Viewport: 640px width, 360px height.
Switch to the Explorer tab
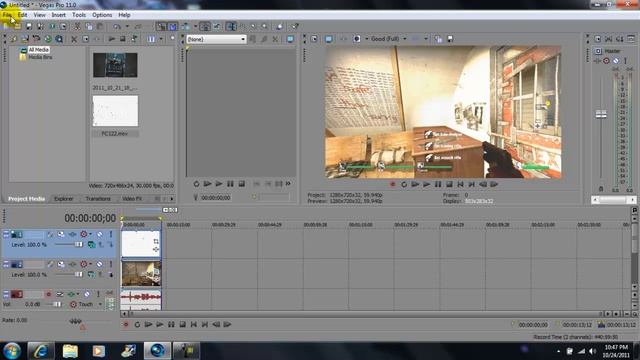tap(64, 199)
